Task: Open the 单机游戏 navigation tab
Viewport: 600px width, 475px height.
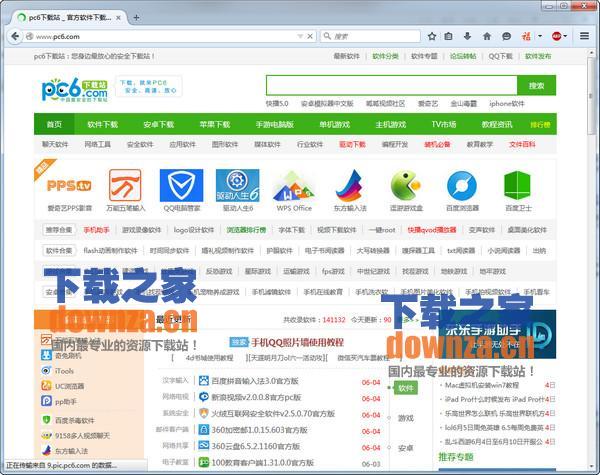Action: [x=335, y=124]
